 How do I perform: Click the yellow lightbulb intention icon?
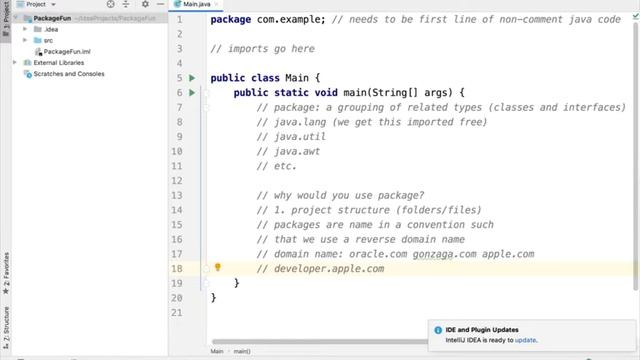click(x=218, y=267)
